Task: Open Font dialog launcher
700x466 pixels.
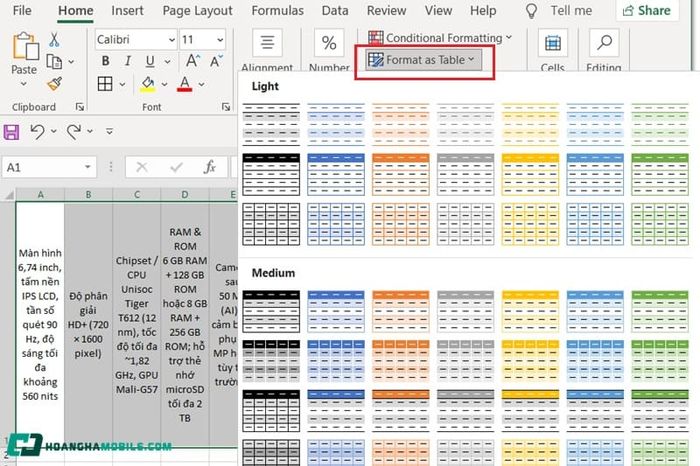Action: (226, 107)
